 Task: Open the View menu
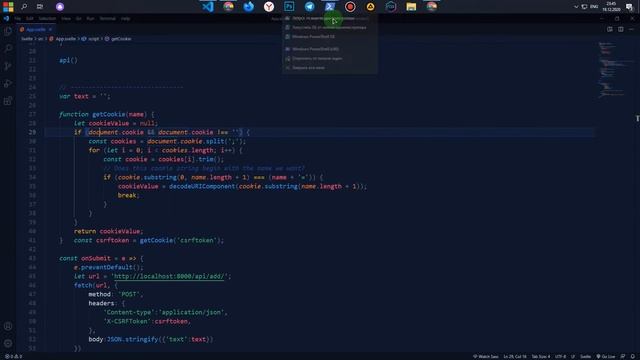tap(66, 18)
